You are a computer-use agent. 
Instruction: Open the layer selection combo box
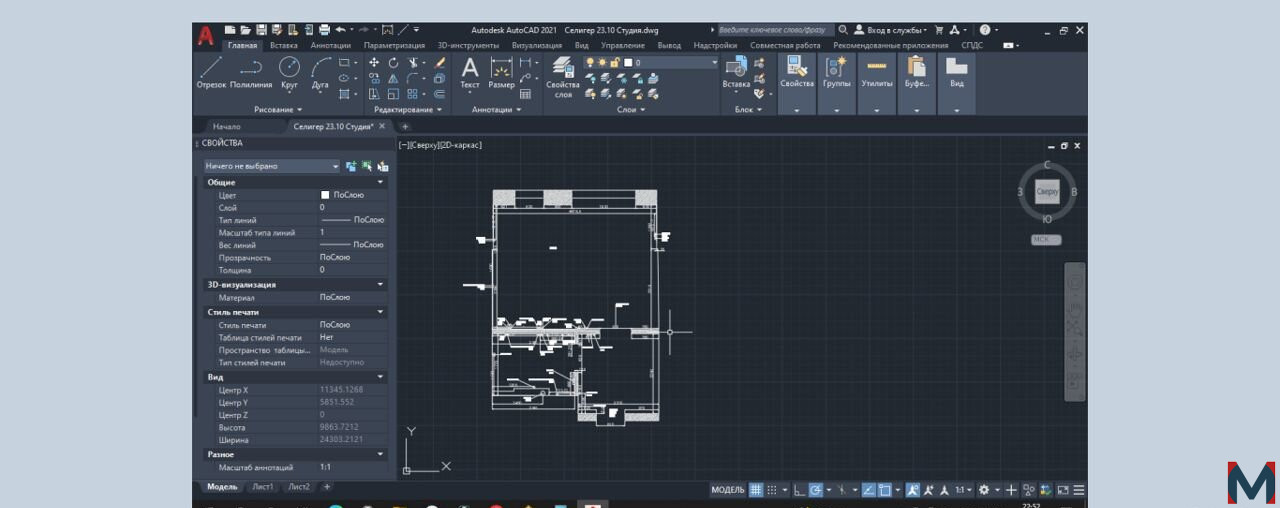651,62
